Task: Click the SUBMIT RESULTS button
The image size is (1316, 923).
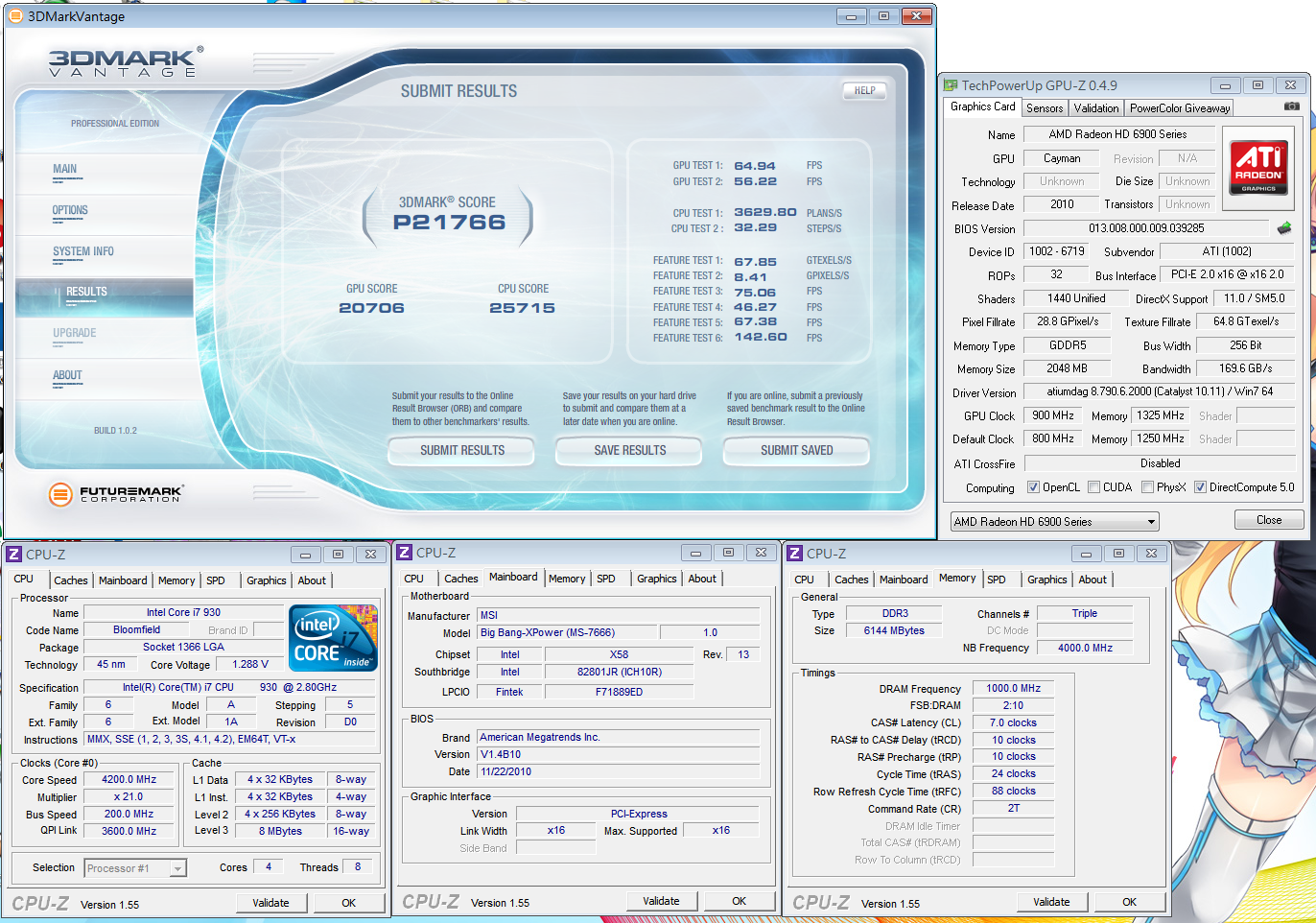Action: click(x=462, y=450)
